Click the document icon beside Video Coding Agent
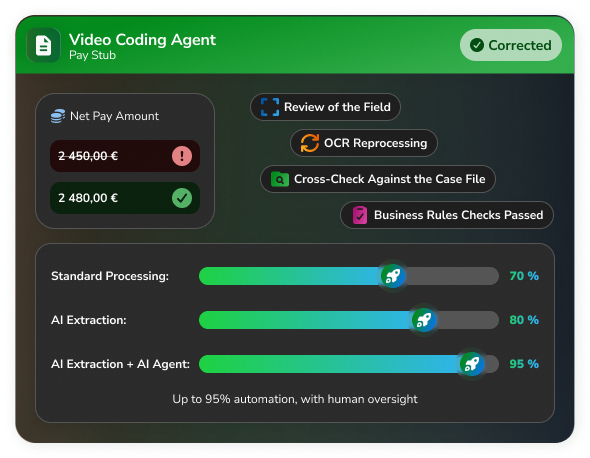The width and height of the screenshot is (590, 458). [x=43, y=45]
